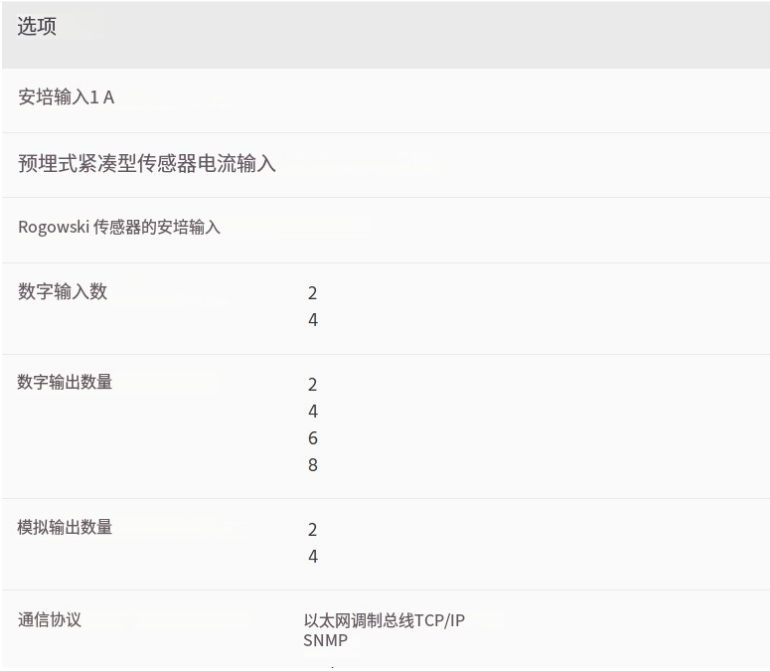
Task: Click the letter A in 安培输入1 A
Action: pyautogui.click(x=109, y=97)
